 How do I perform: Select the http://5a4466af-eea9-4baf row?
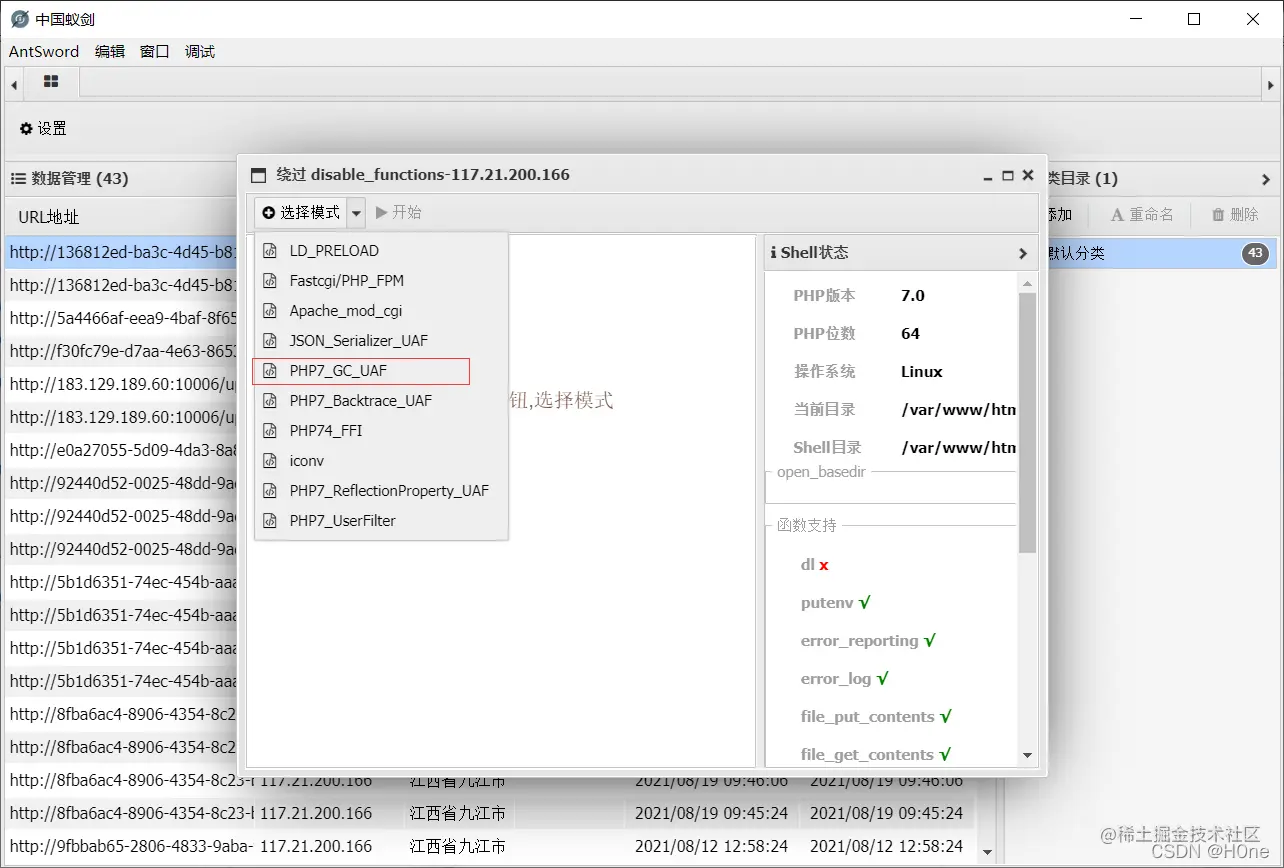tap(123, 318)
